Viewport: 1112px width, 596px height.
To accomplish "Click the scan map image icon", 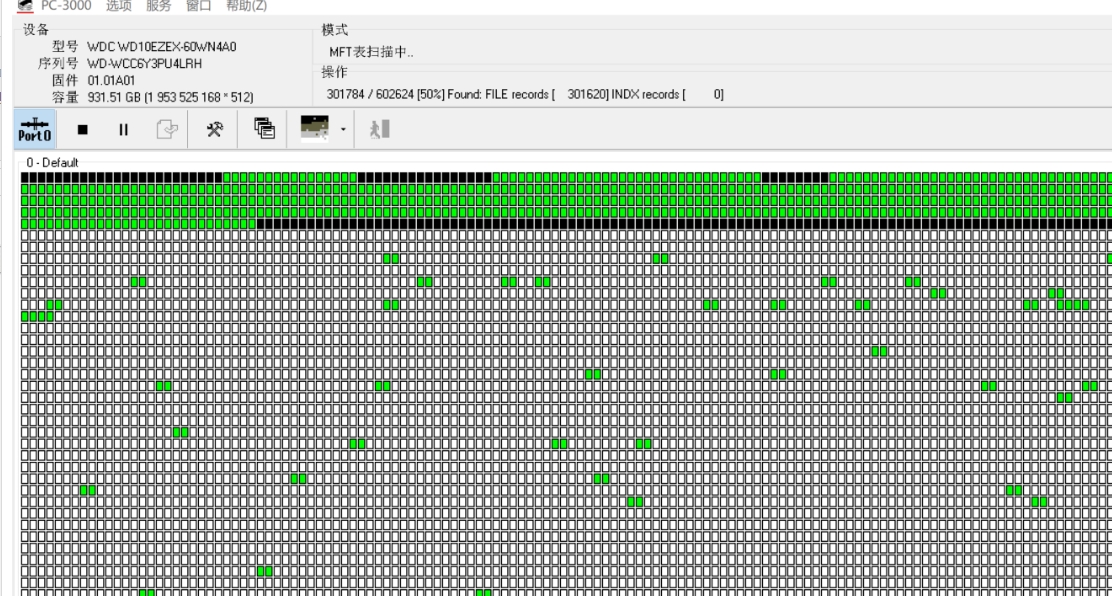I will click(x=314, y=128).
